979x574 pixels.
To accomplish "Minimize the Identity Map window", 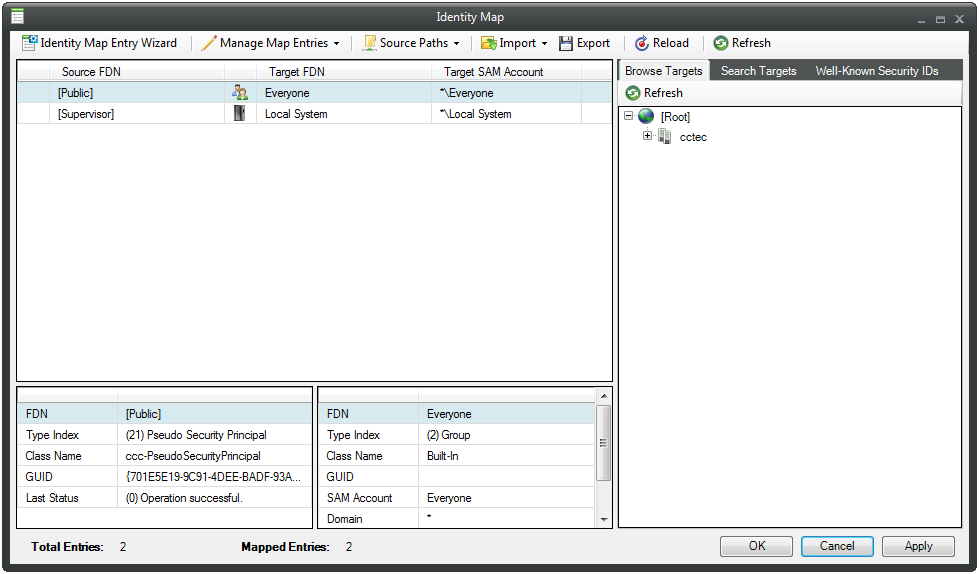I will tap(921, 20).
